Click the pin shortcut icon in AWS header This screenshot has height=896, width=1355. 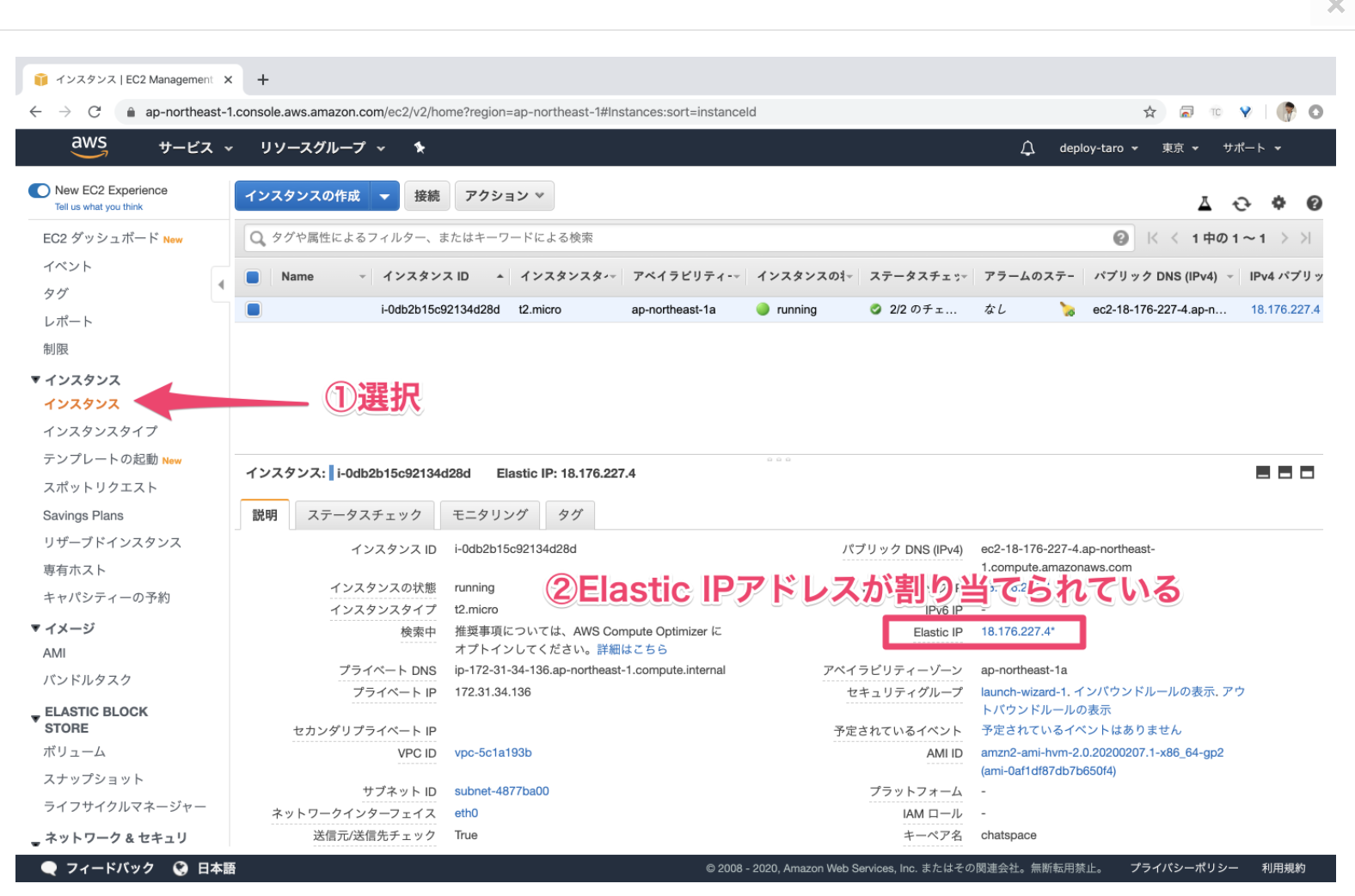pos(420,147)
